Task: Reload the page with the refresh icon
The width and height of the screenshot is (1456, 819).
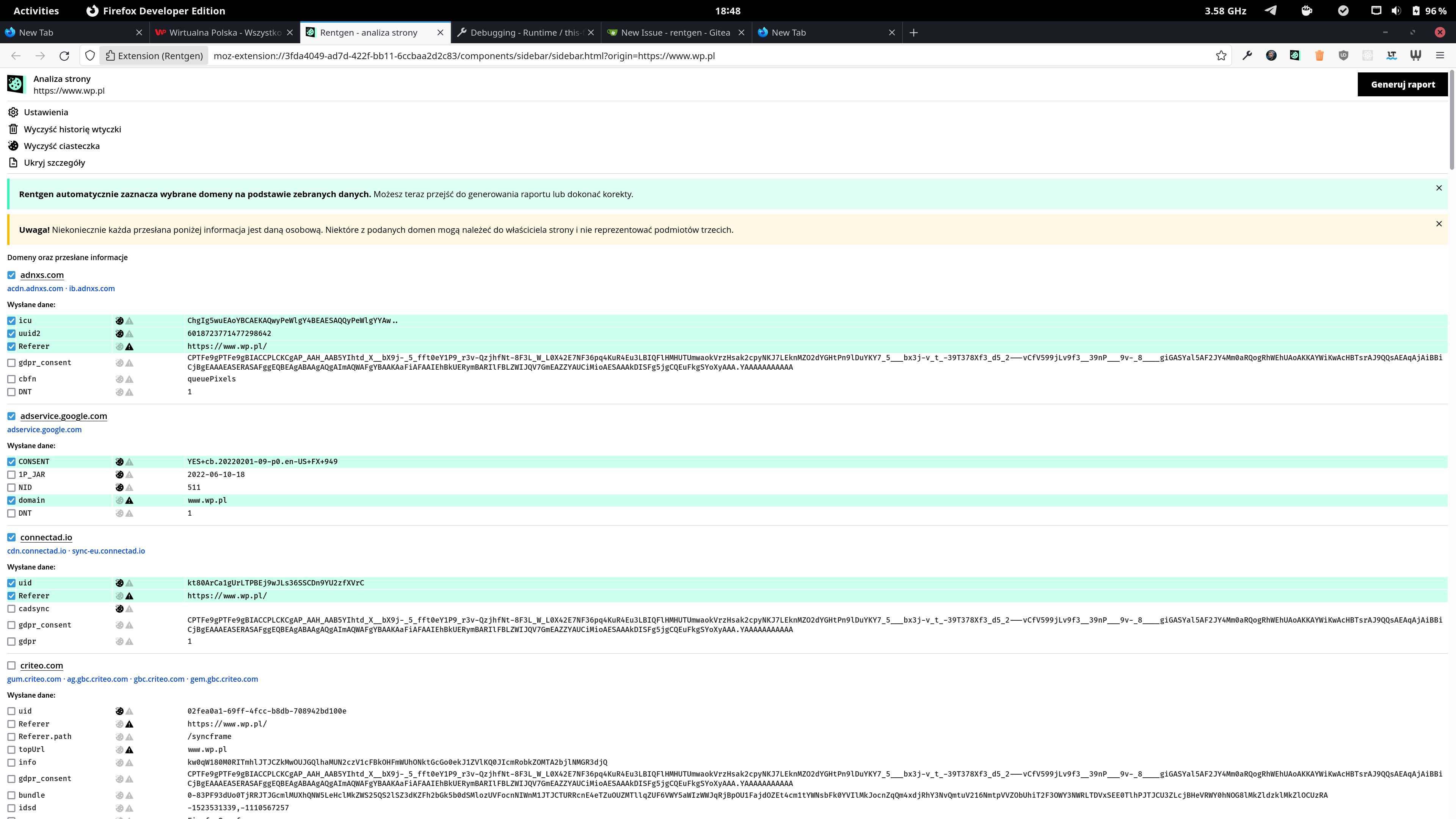Action: click(x=64, y=55)
